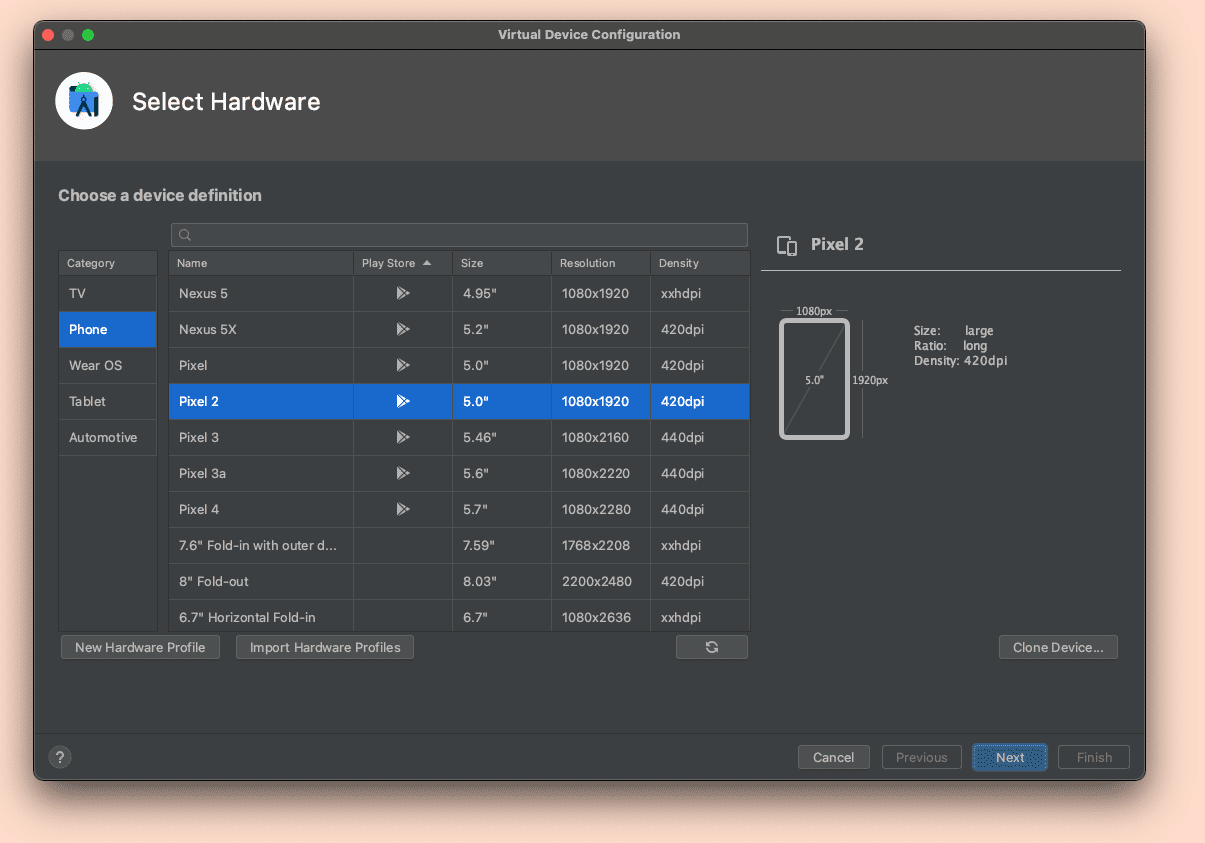The height and width of the screenshot is (843, 1205).
Task: Click the Play Store icon for Nexus 5
Action: coord(403,293)
